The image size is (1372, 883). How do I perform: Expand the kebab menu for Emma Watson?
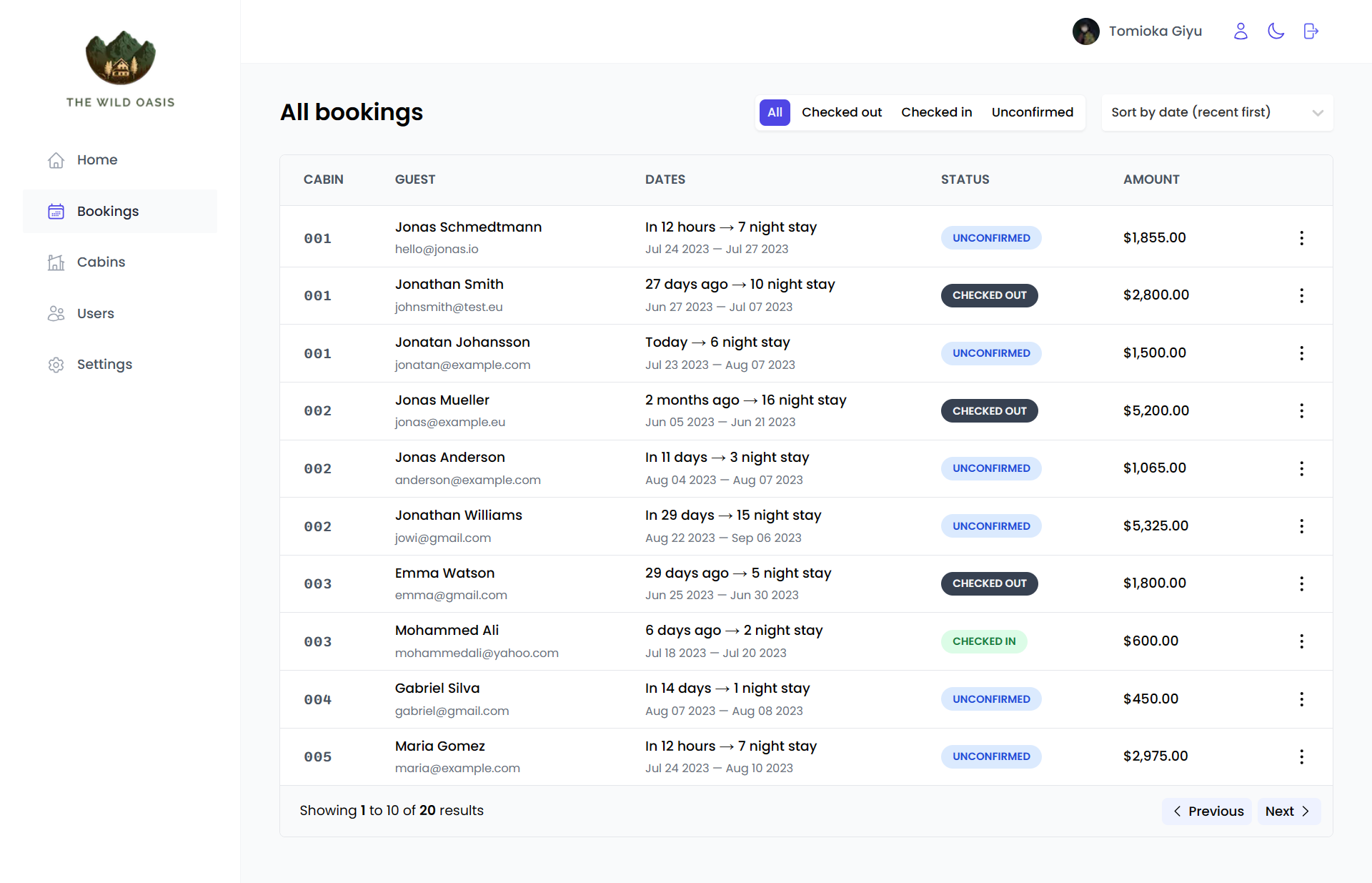(x=1302, y=583)
